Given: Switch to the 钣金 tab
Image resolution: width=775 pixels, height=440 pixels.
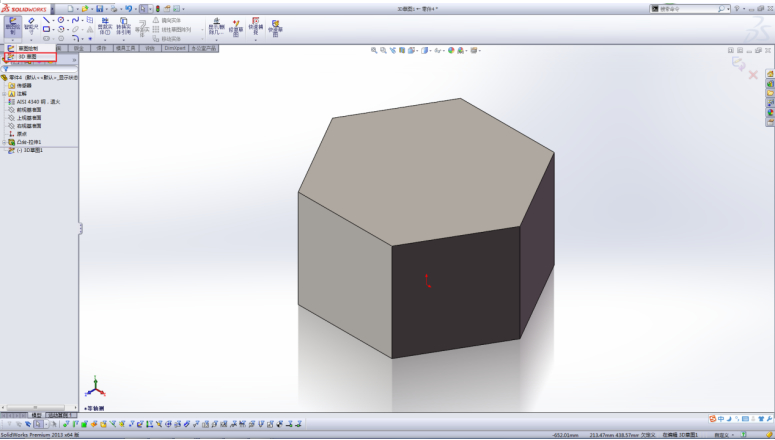Looking at the screenshot, I should click(79, 48).
